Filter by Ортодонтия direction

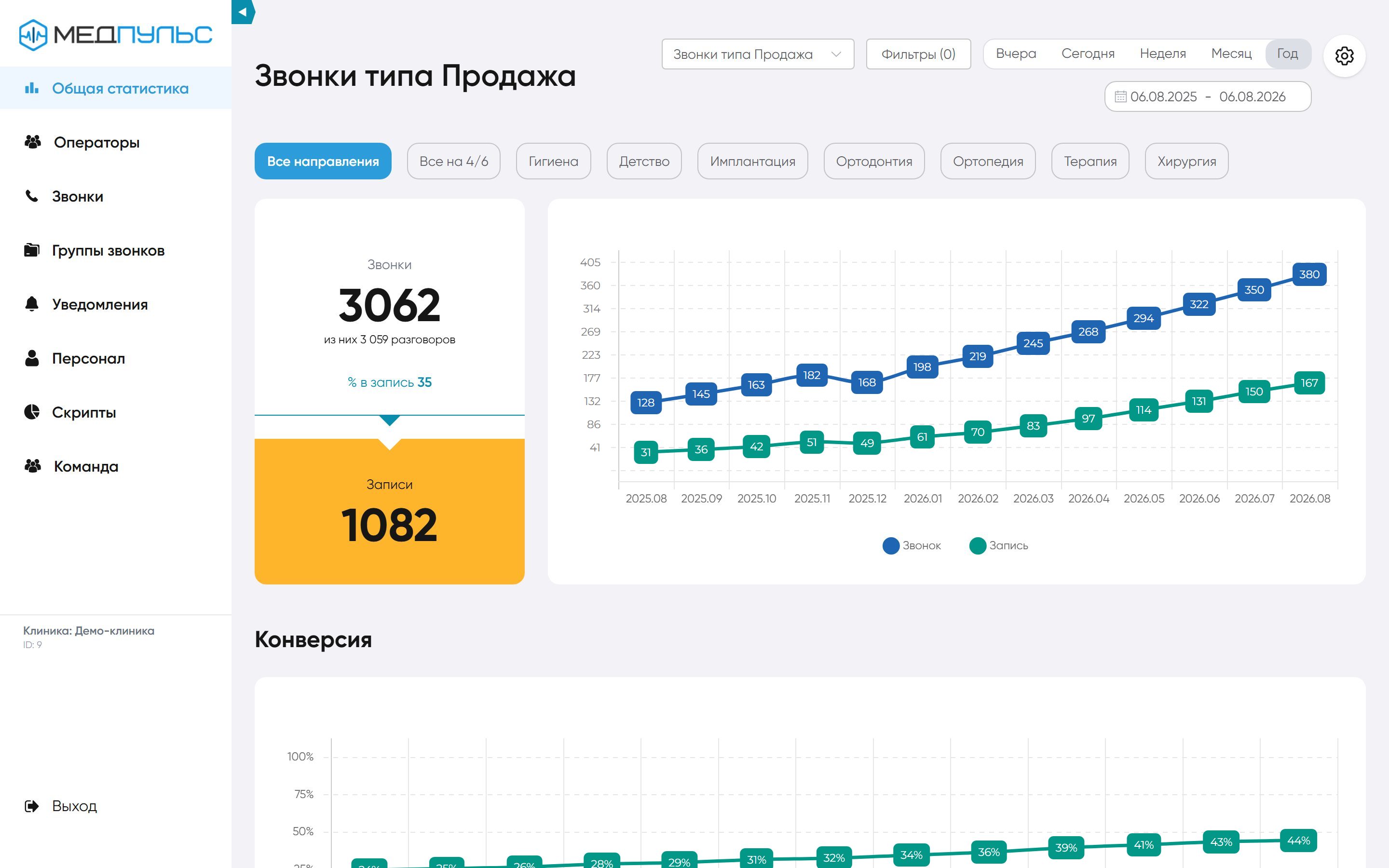coord(873,162)
